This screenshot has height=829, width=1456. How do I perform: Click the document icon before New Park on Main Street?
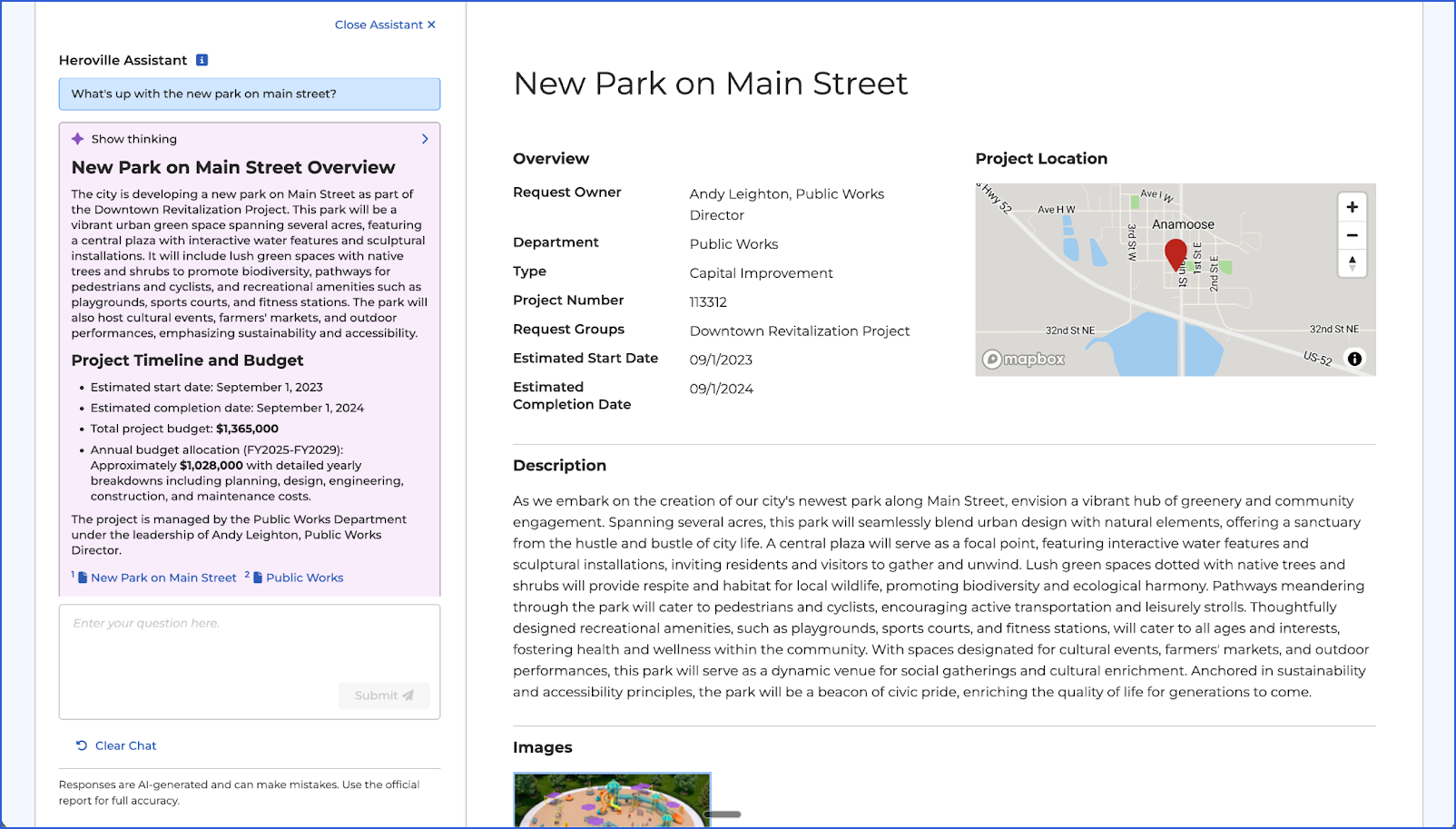(x=83, y=577)
